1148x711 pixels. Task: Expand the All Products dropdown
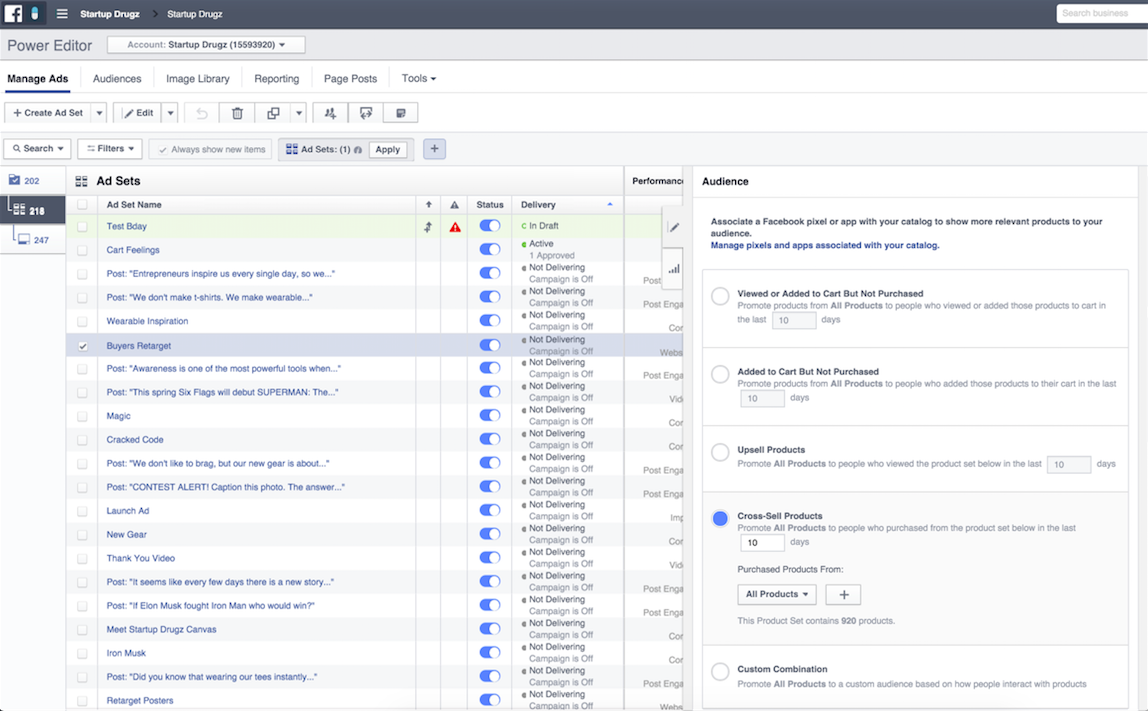pyautogui.click(x=777, y=594)
